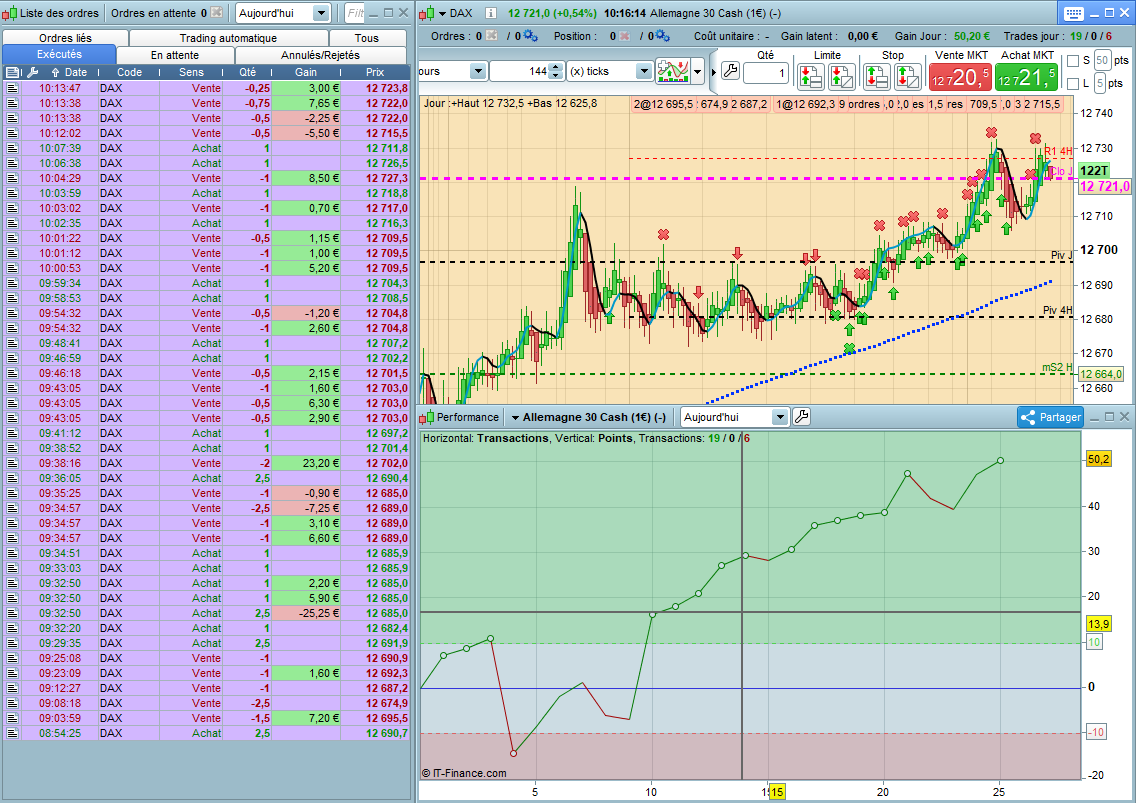Cancel all orders icon beside Ordres count
The image size is (1136, 803).
tap(492, 36)
